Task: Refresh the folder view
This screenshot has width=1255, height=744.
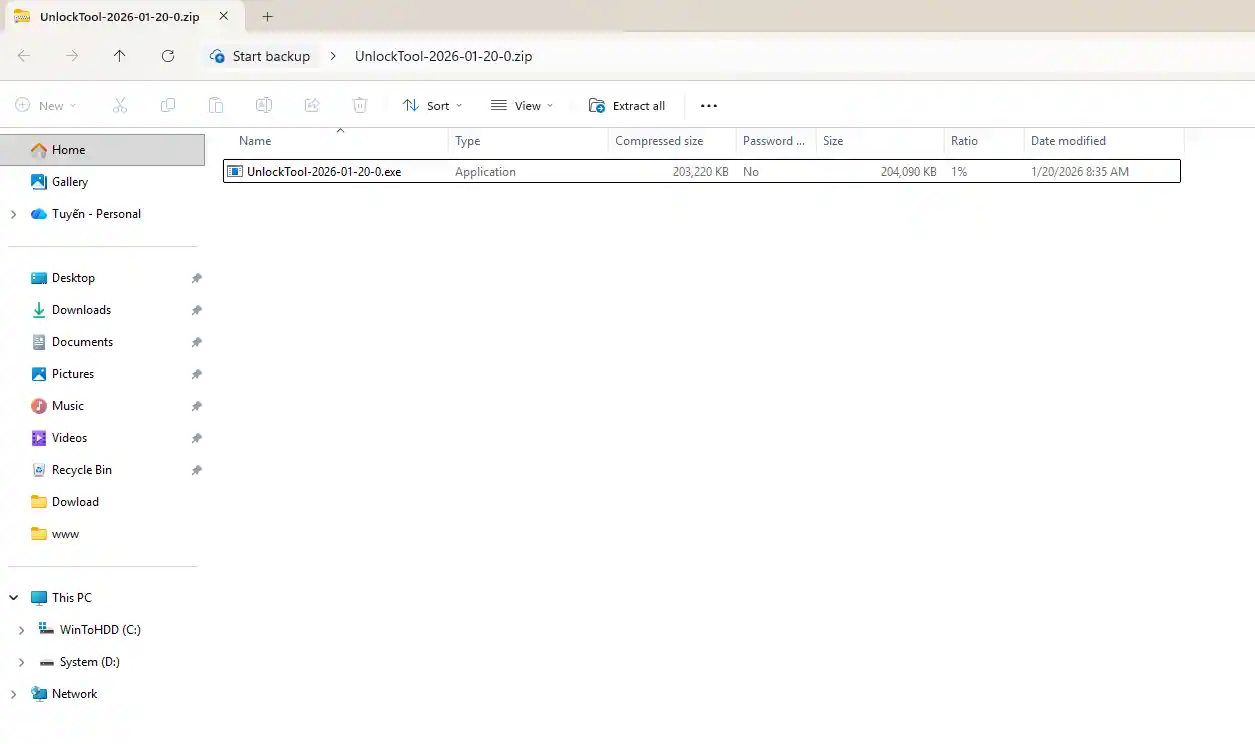Action: click(167, 56)
